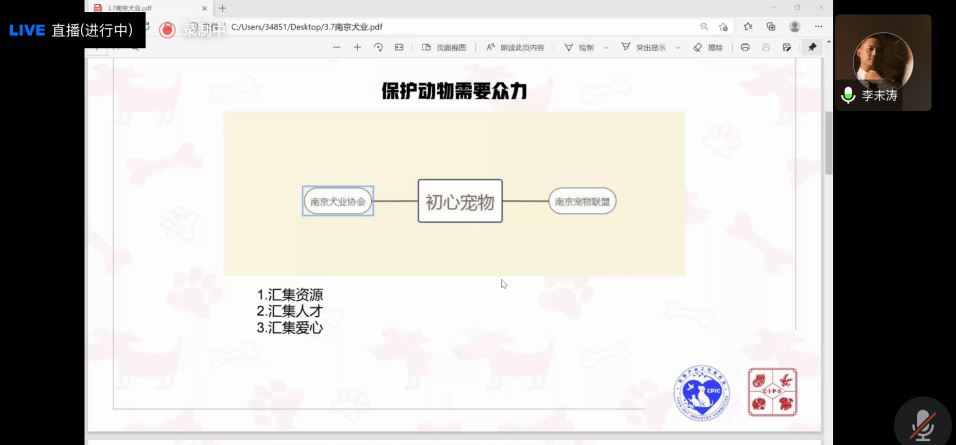
Task: Open 页面视图 page view
Action: click(444, 48)
